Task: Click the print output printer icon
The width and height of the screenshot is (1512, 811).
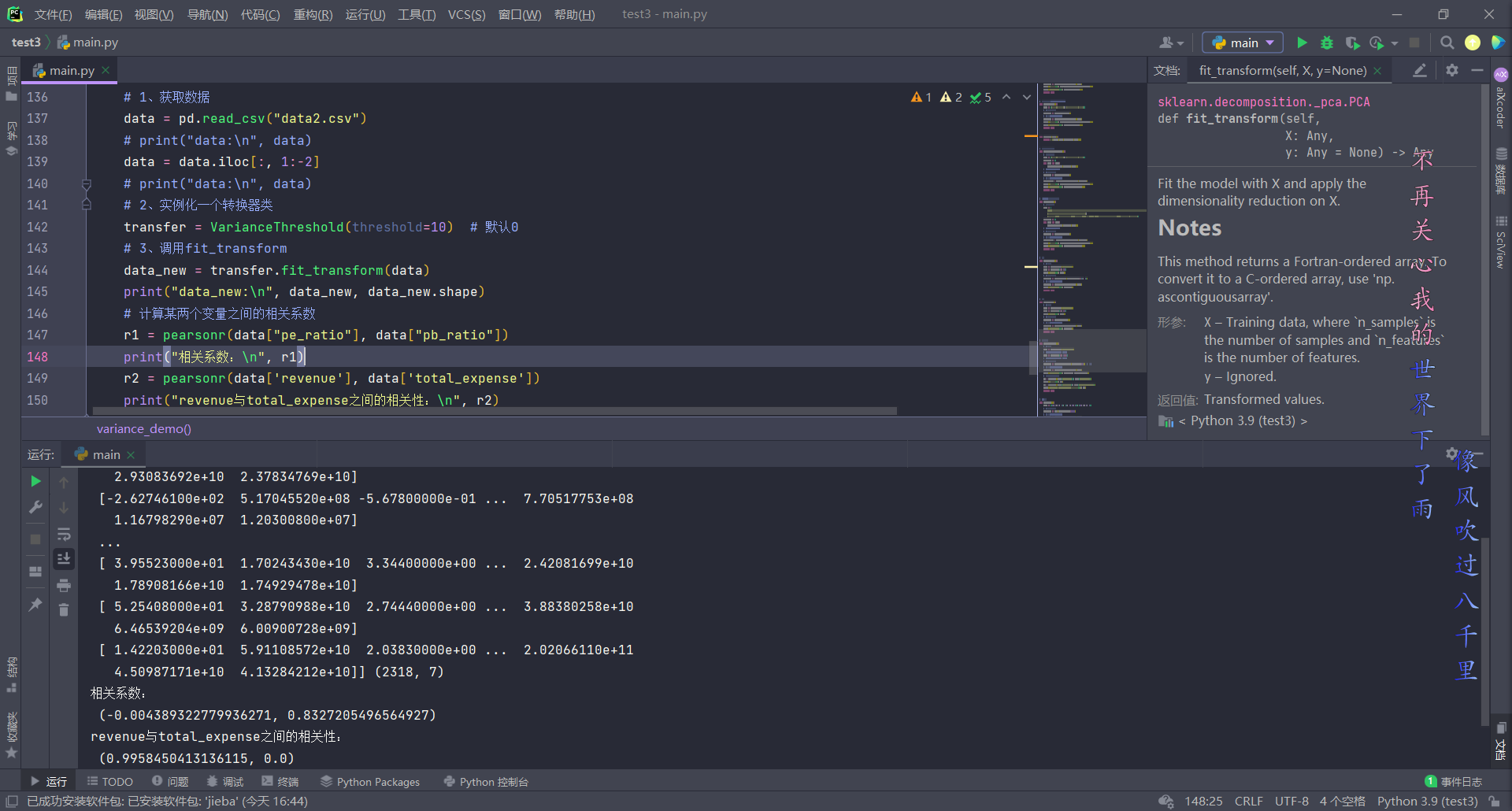Action: pyautogui.click(x=64, y=585)
